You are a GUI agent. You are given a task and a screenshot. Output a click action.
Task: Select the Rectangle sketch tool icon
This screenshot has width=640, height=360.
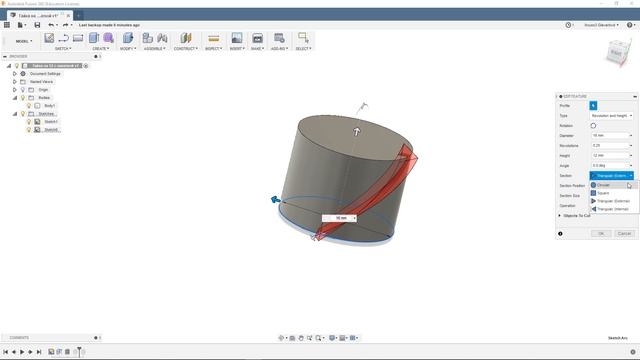78,38
